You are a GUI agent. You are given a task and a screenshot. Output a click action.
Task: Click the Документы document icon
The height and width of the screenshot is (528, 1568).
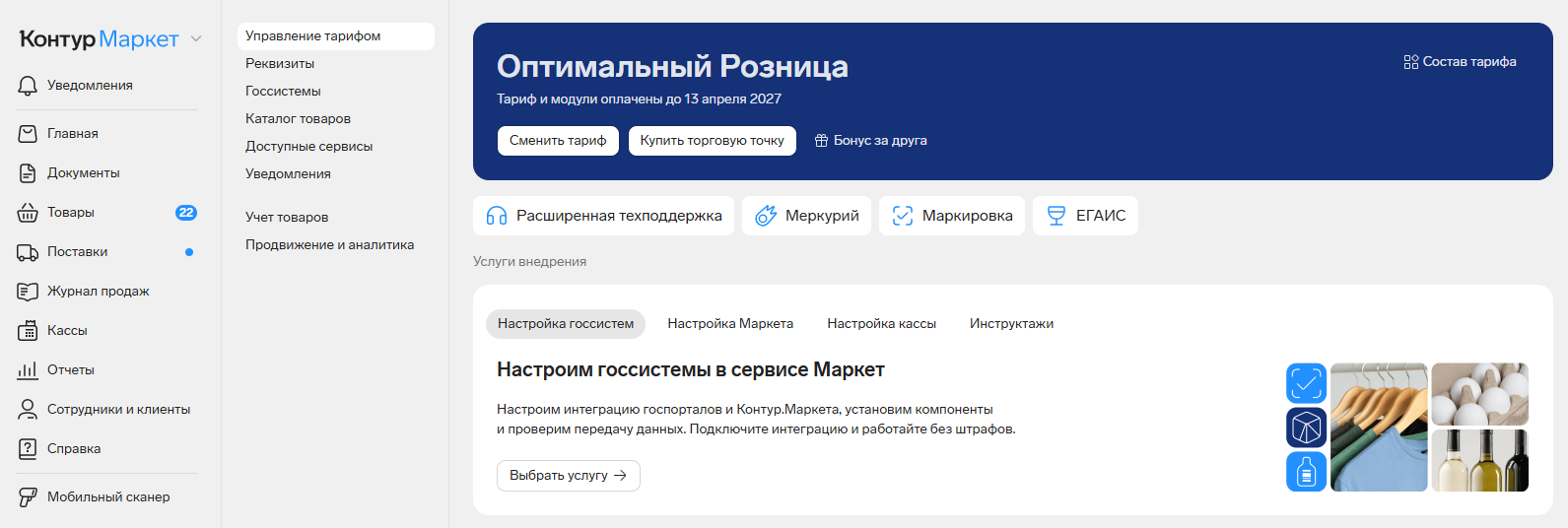pyautogui.click(x=28, y=173)
